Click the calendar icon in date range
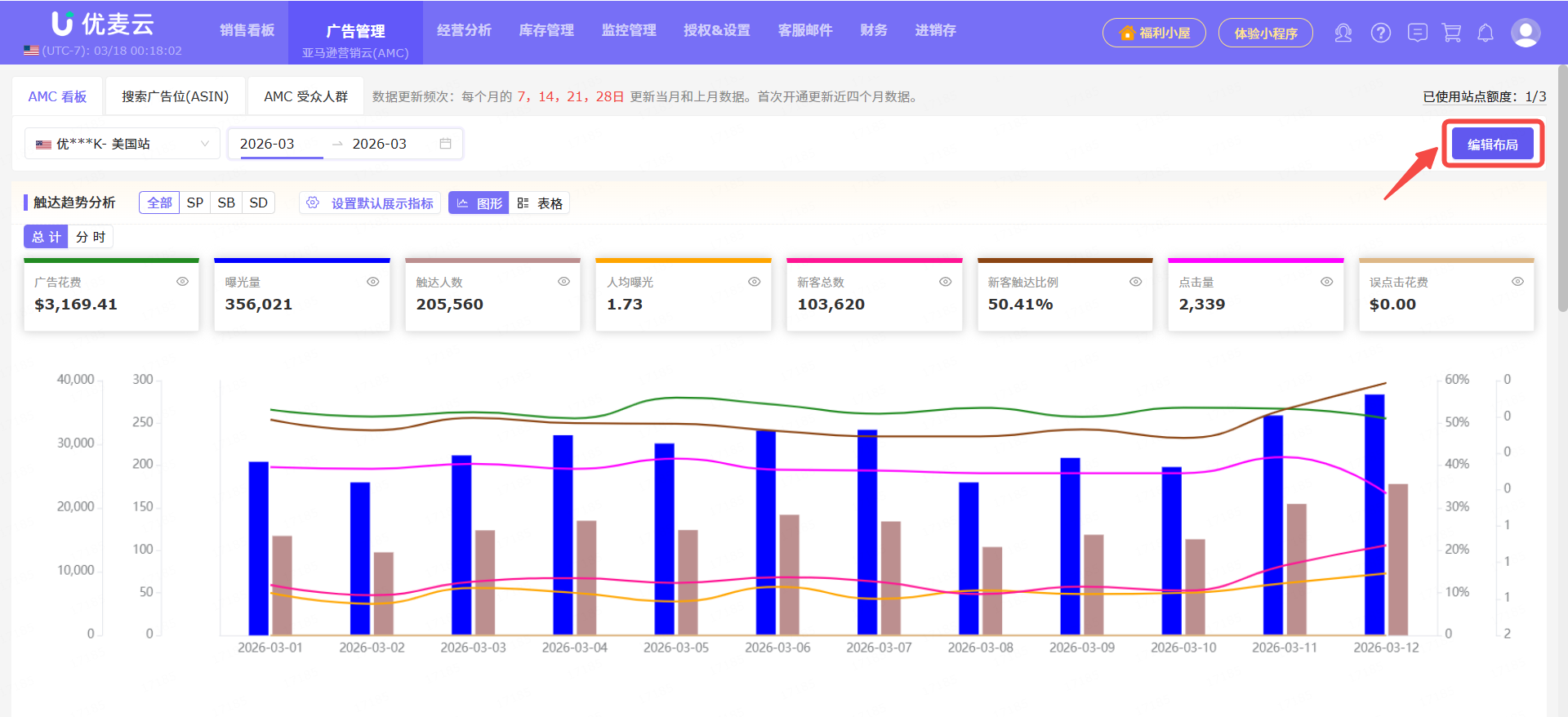The image size is (1568, 717). [x=445, y=144]
